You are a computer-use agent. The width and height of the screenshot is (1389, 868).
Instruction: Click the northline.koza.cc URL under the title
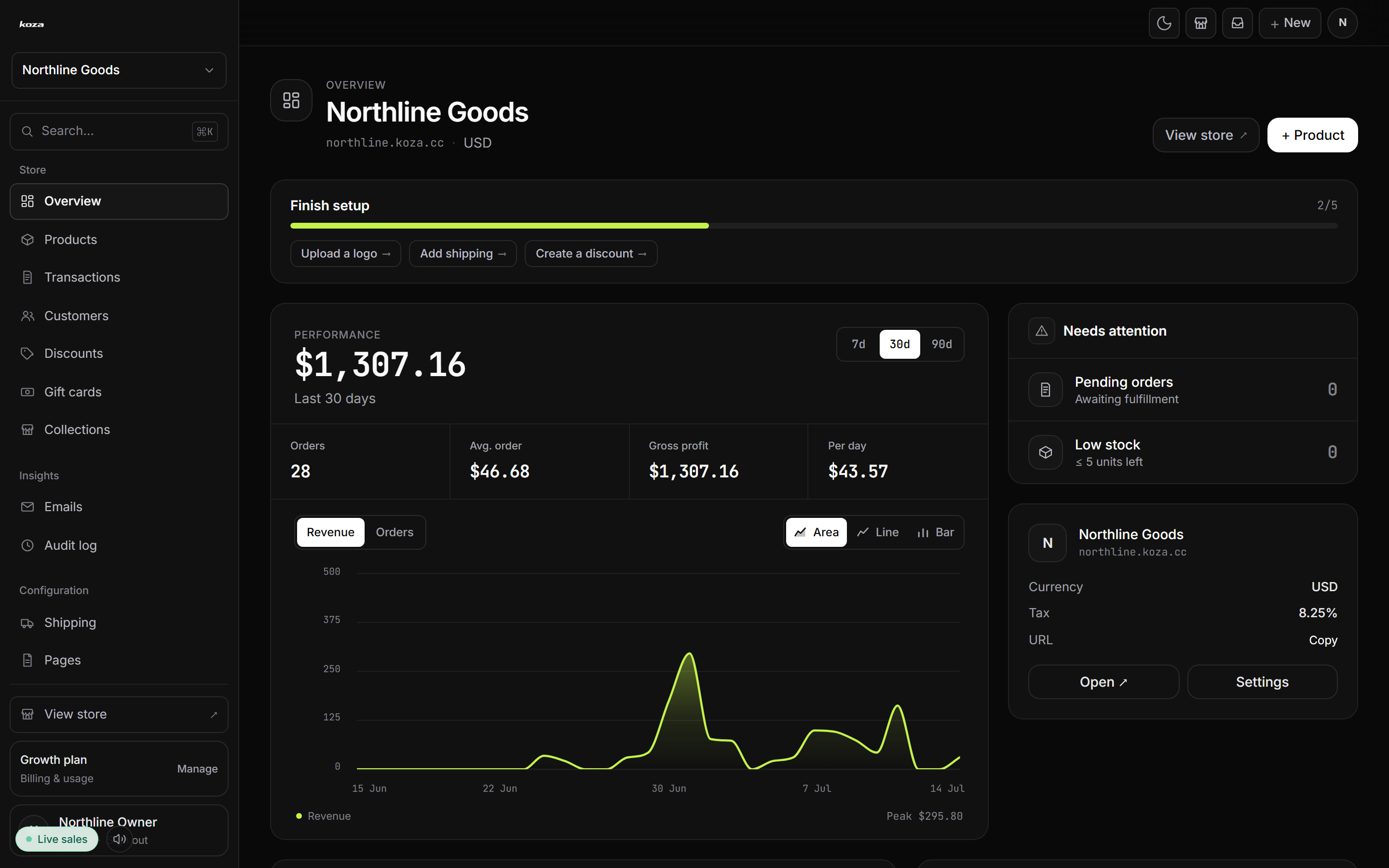[384, 143]
